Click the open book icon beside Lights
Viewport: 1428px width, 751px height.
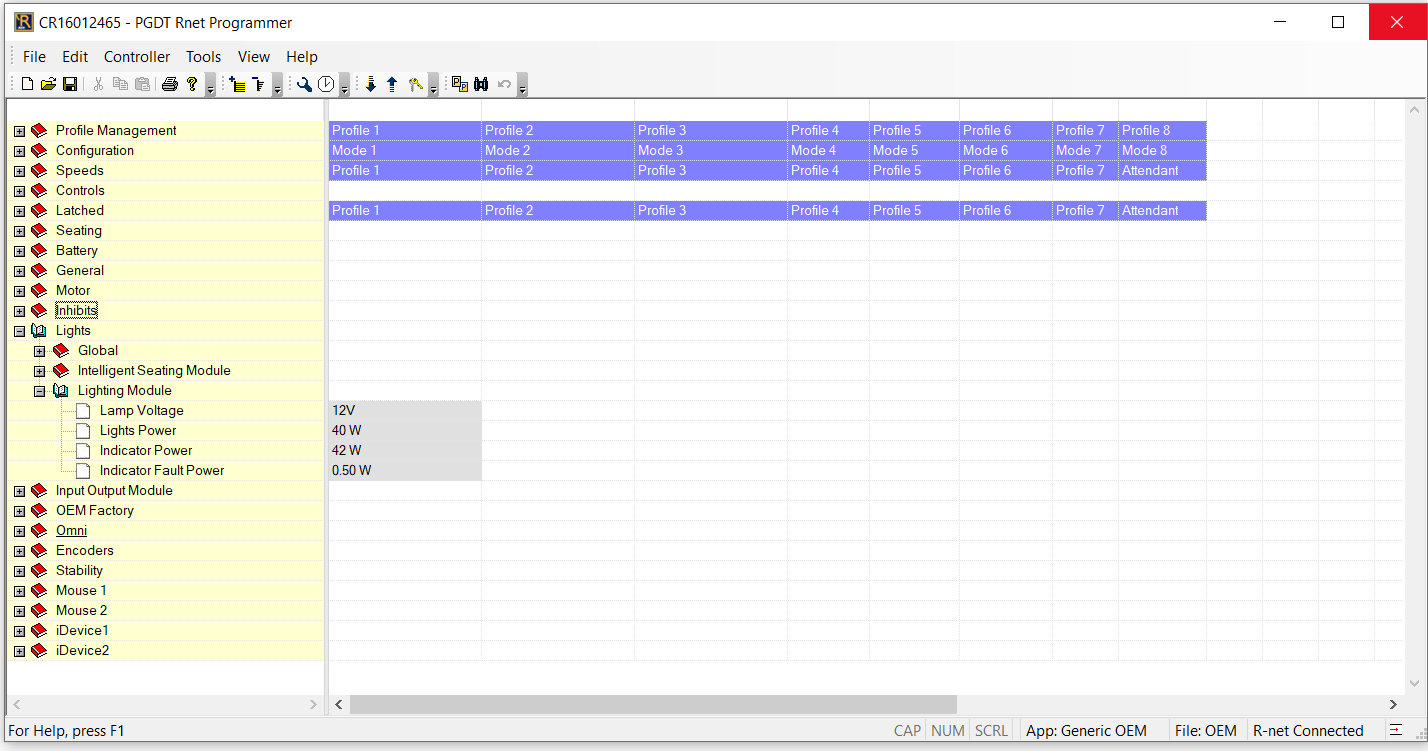click(39, 331)
